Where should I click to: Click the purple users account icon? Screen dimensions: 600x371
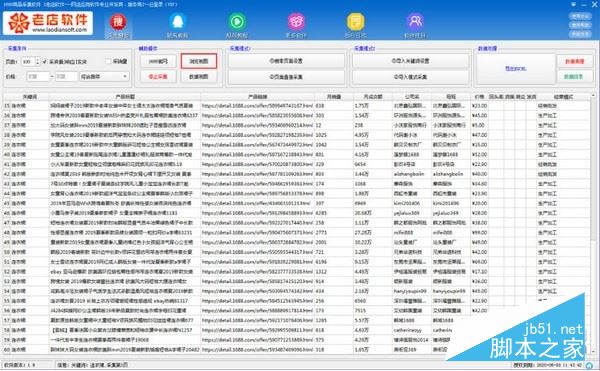point(415,22)
